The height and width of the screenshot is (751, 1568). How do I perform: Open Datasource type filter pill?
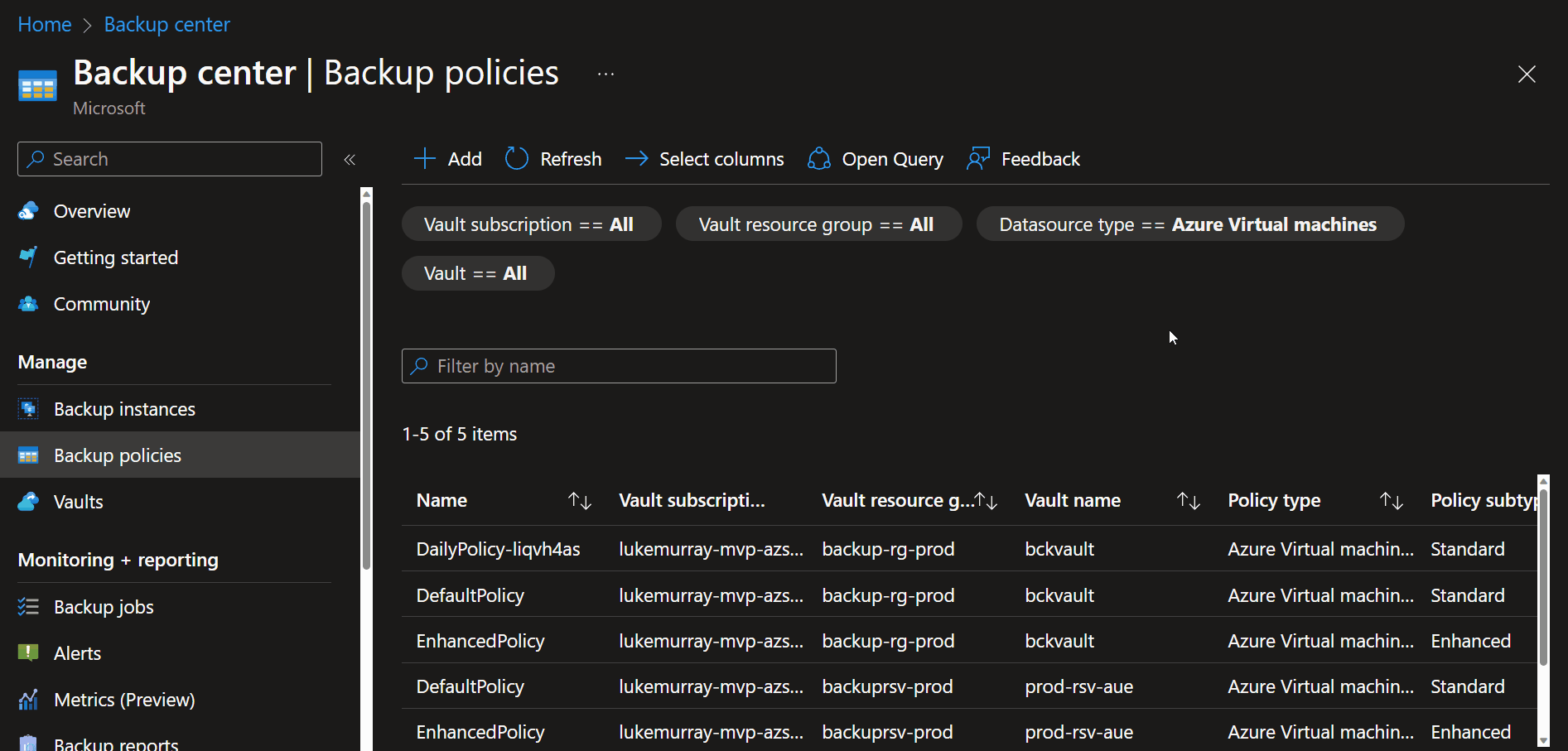coord(1189,224)
